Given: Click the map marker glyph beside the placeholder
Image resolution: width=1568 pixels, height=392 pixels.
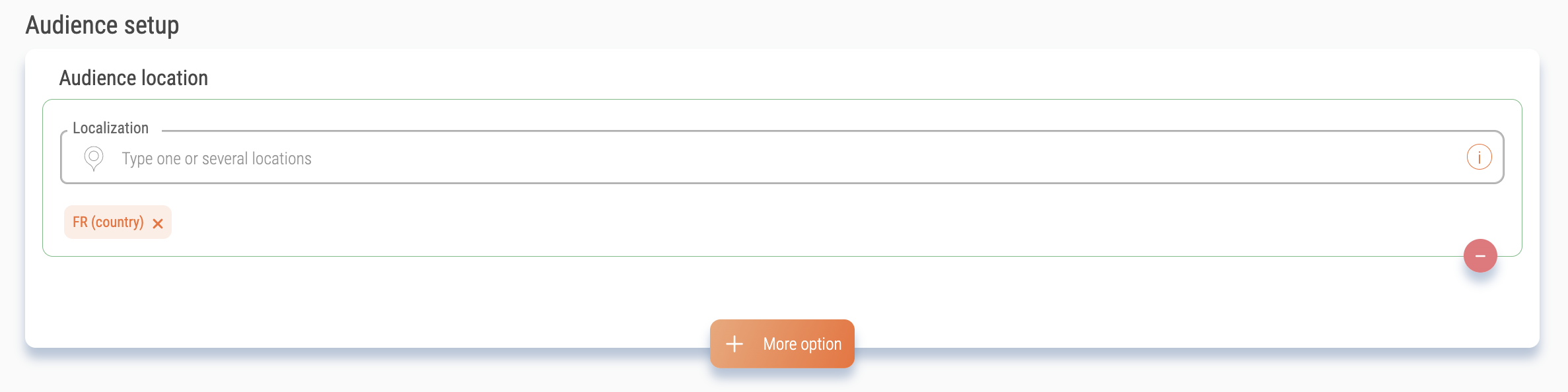Looking at the screenshot, I should click(94, 158).
